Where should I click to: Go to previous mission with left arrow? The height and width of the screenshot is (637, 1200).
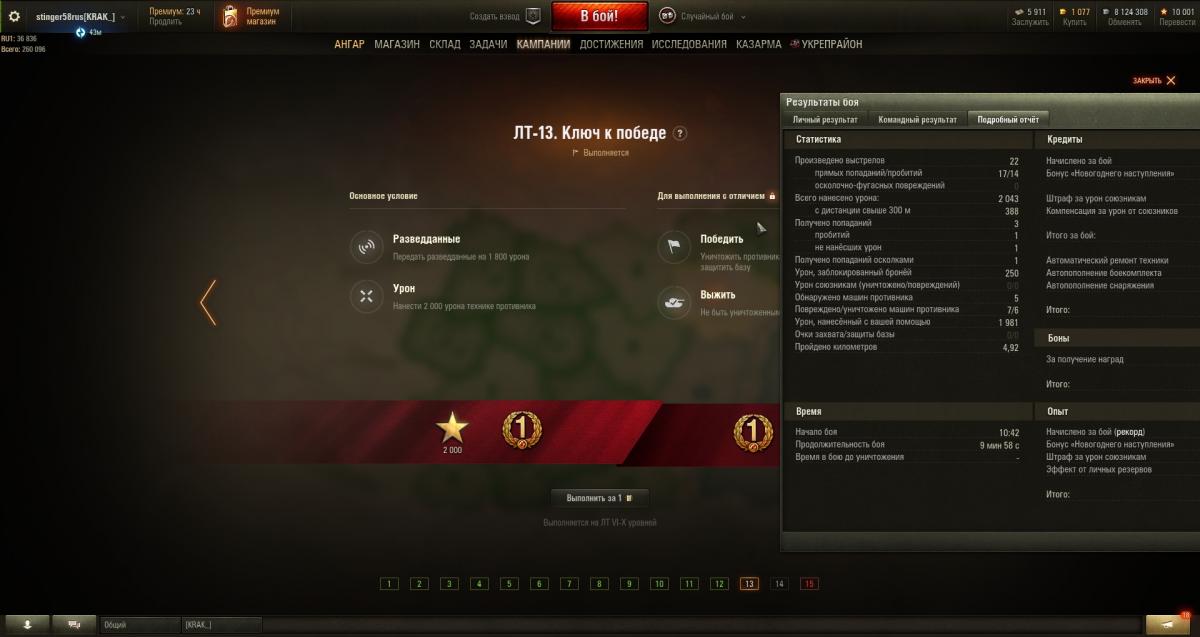click(x=208, y=302)
